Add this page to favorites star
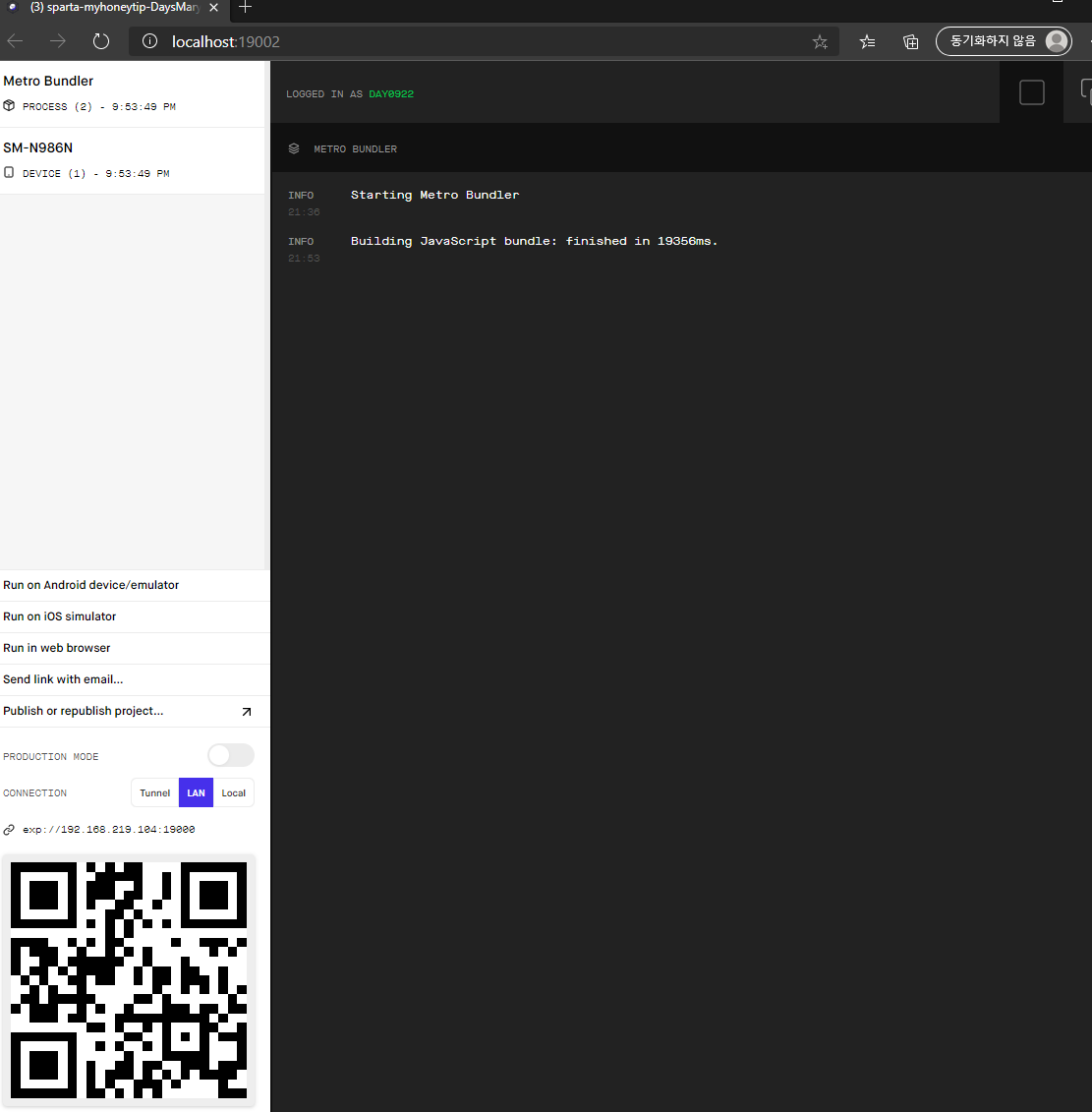Viewport: 1092px width, 1112px height. (820, 42)
